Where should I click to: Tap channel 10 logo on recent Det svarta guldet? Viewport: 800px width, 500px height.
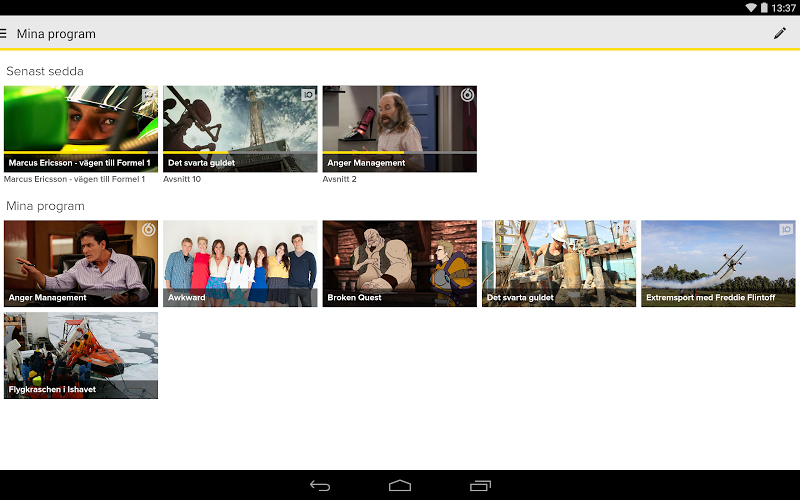pos(308,95)
